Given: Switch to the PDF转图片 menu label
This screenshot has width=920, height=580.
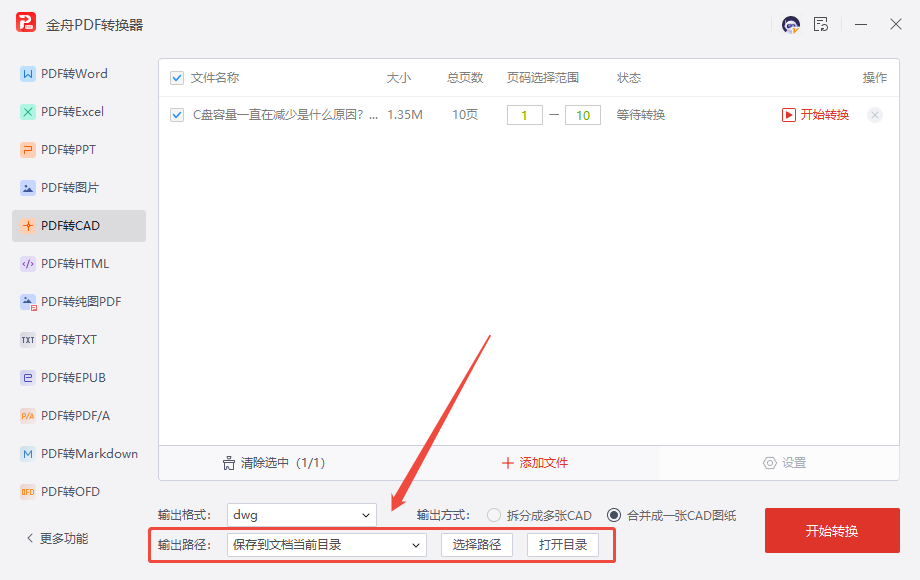Looking at the screenshot, I should coord(70,188).
